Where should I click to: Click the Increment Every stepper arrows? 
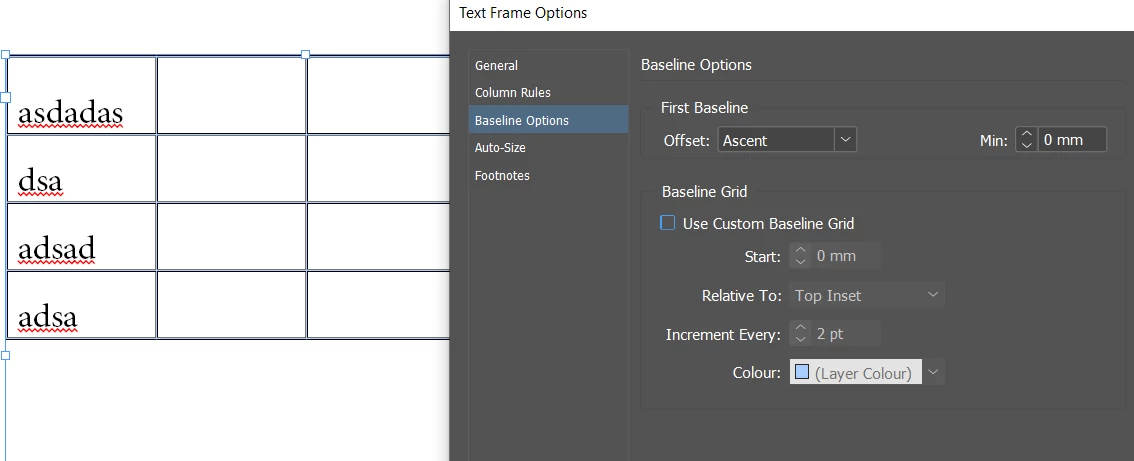point(799,333)
